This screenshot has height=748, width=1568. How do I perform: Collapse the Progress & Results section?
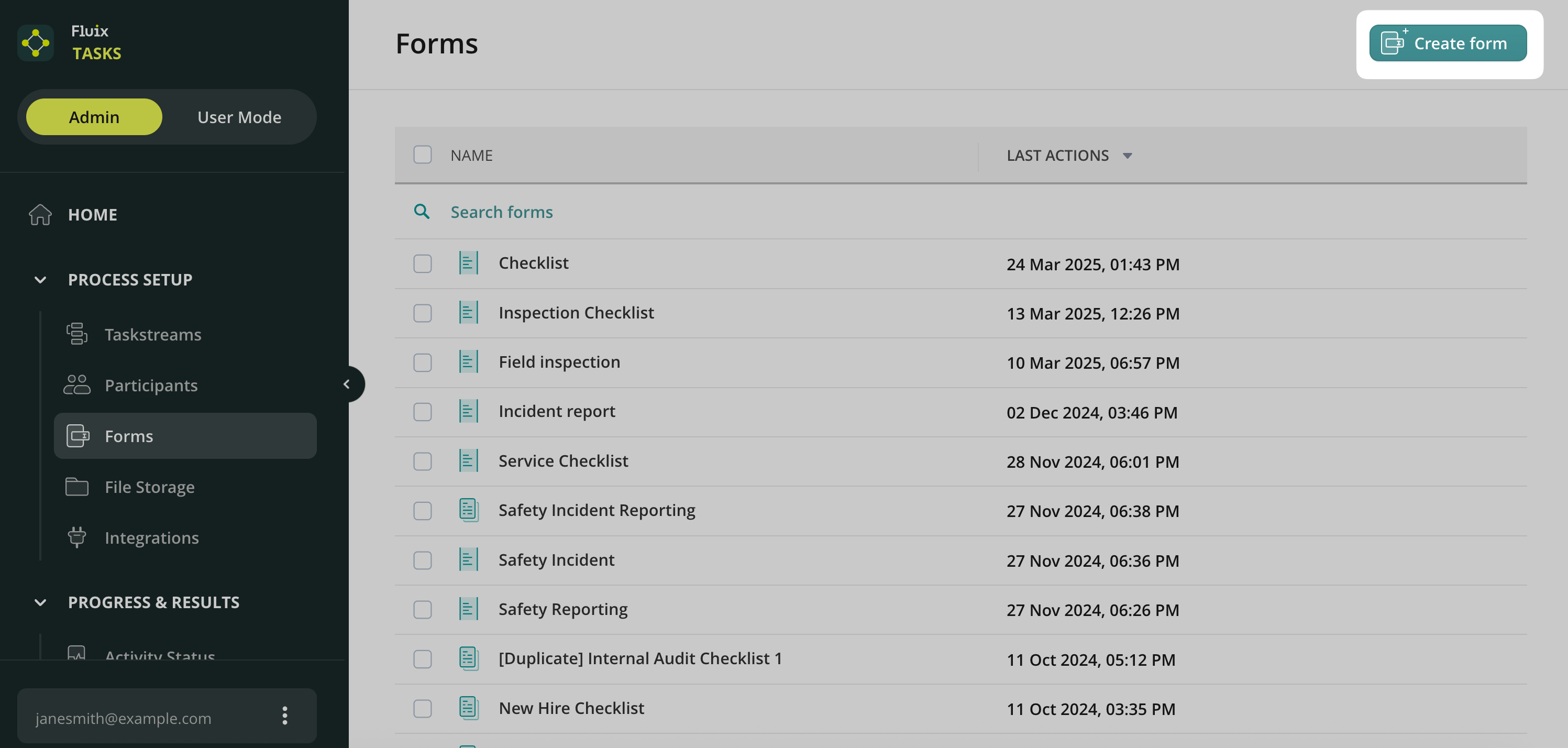(40, 602)
